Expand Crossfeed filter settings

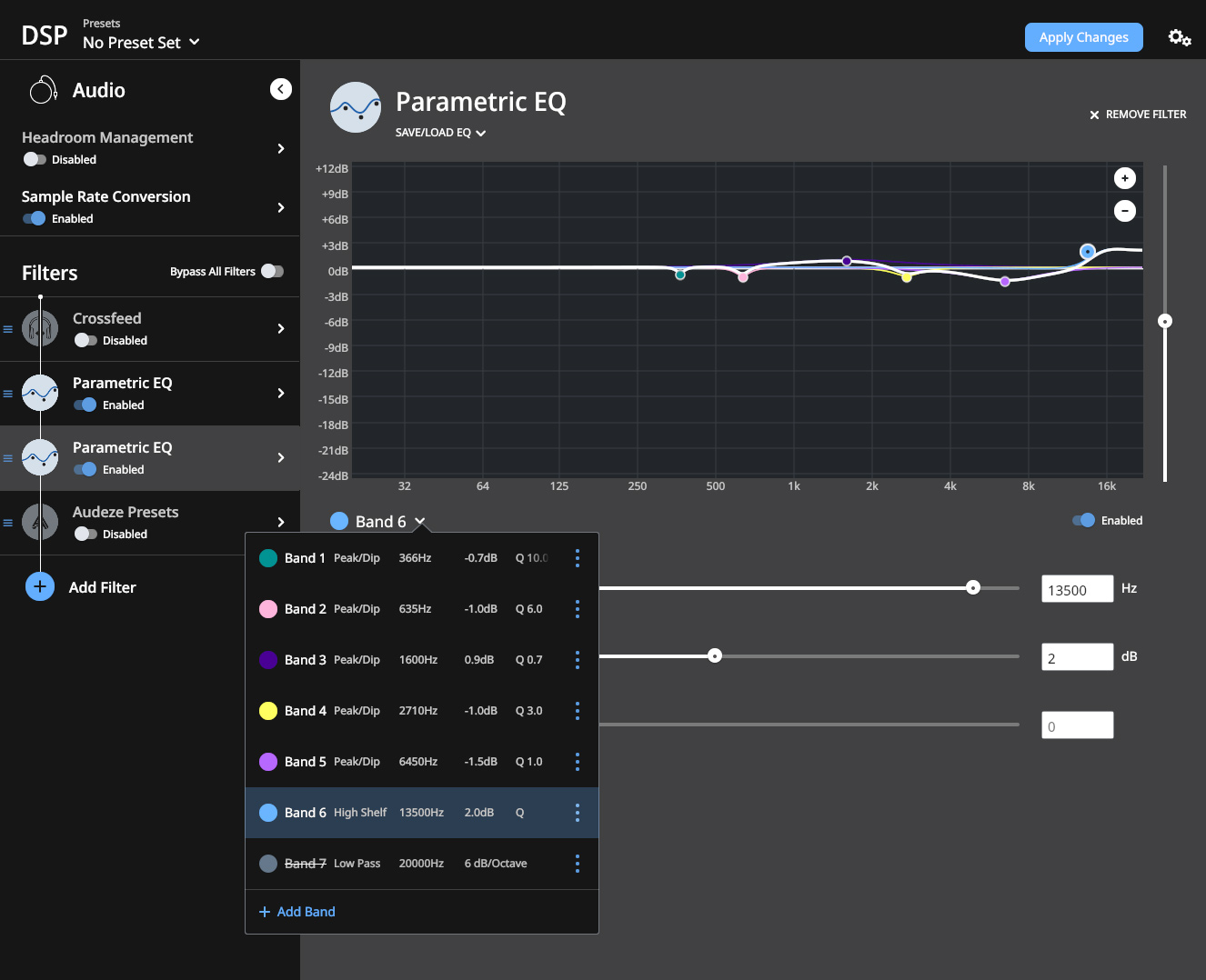(281, 328)
